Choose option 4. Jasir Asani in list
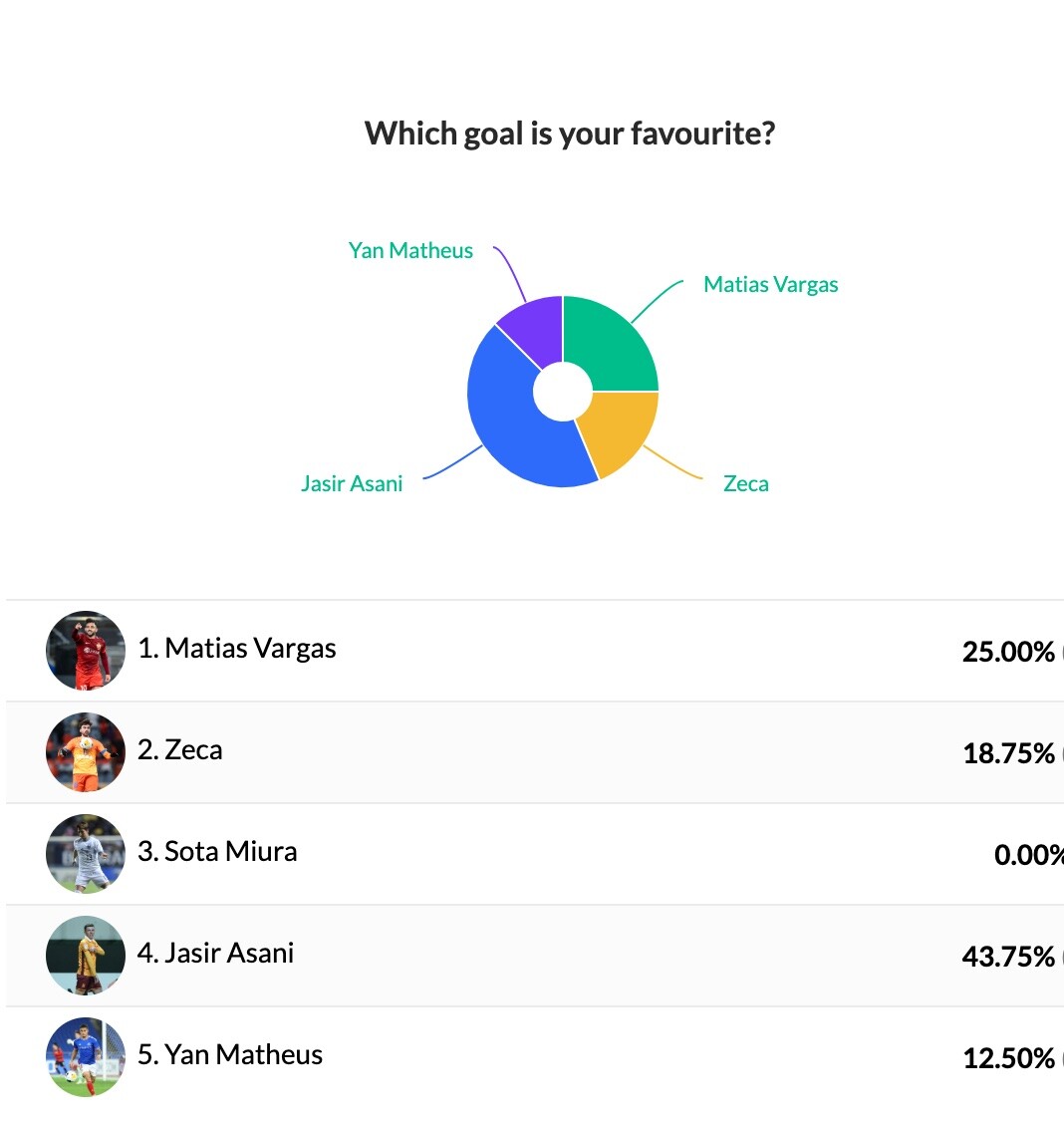 click(216, 954)
